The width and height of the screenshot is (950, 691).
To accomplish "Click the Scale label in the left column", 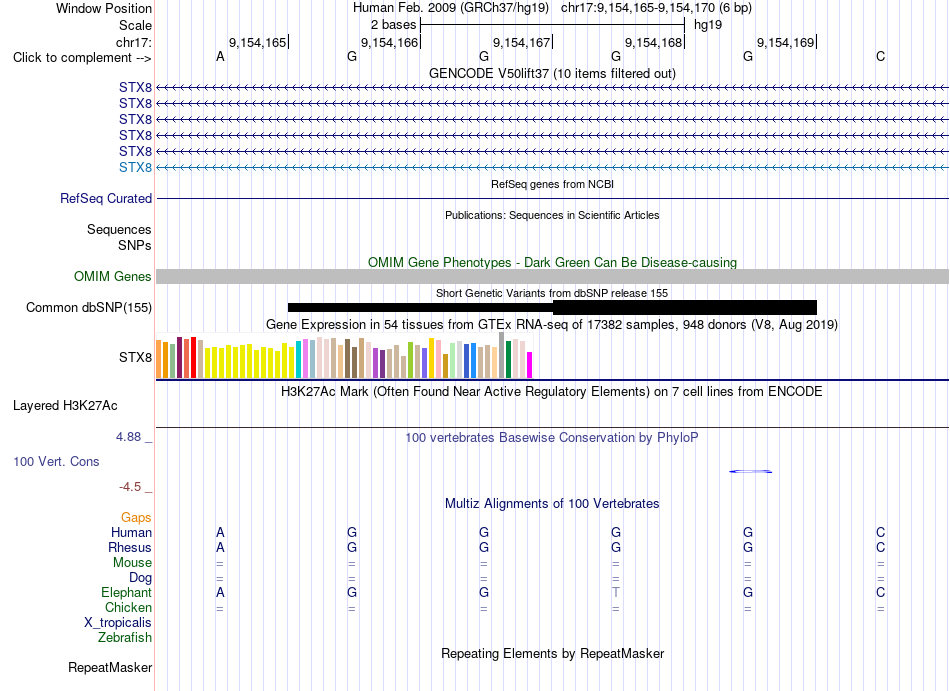I will click(x=135, y=25).
